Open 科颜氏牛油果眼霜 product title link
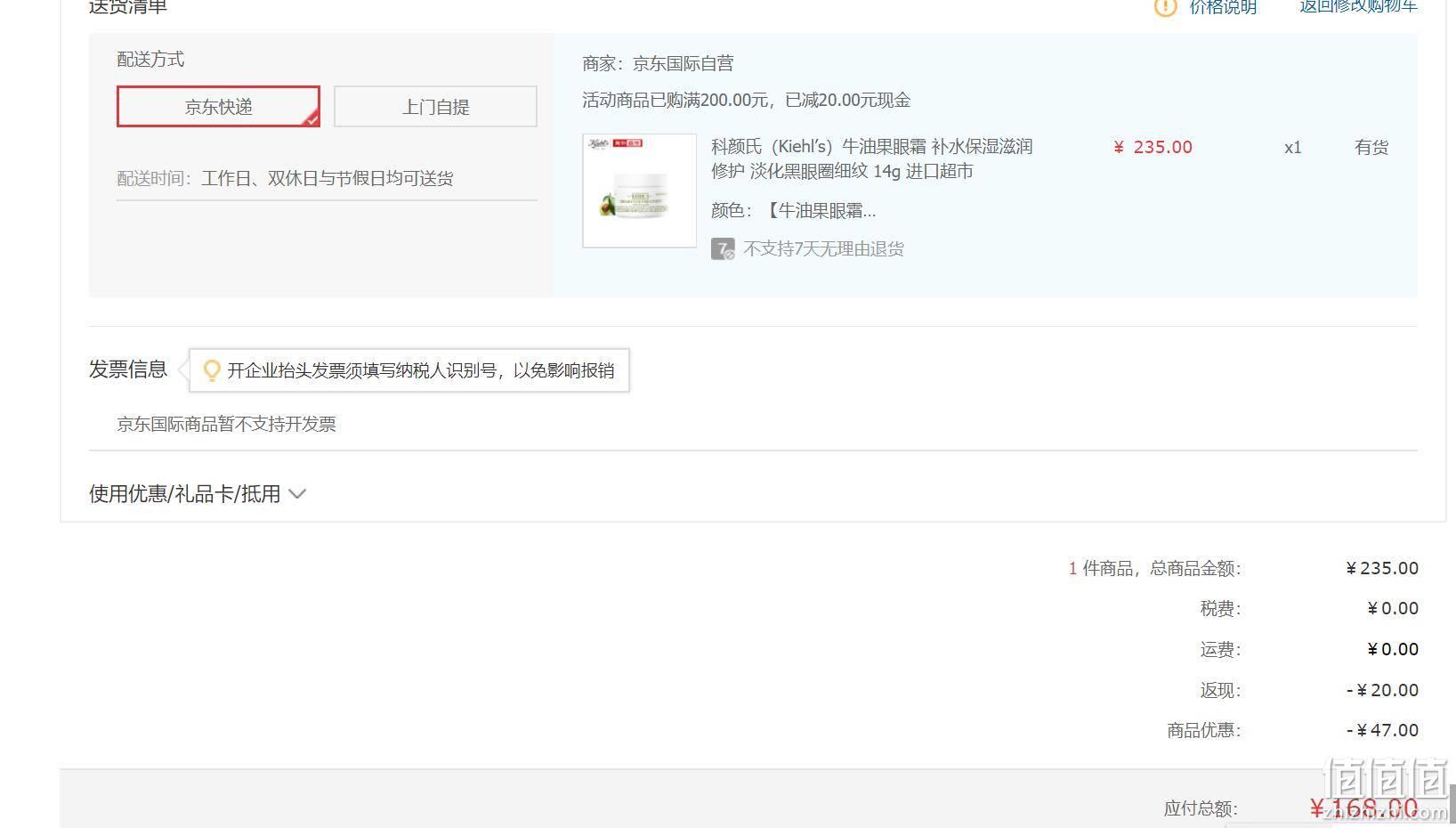This screenshot has height=828, width=1456. (x=871, y=158)
